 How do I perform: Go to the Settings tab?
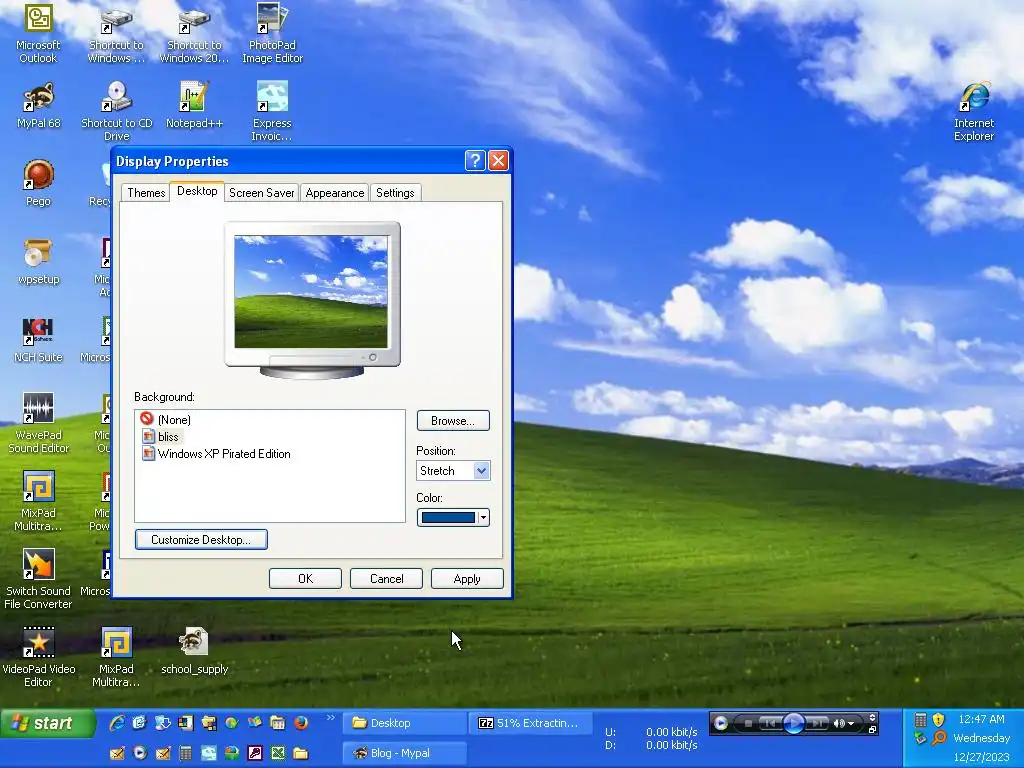(x=395, y=193)
